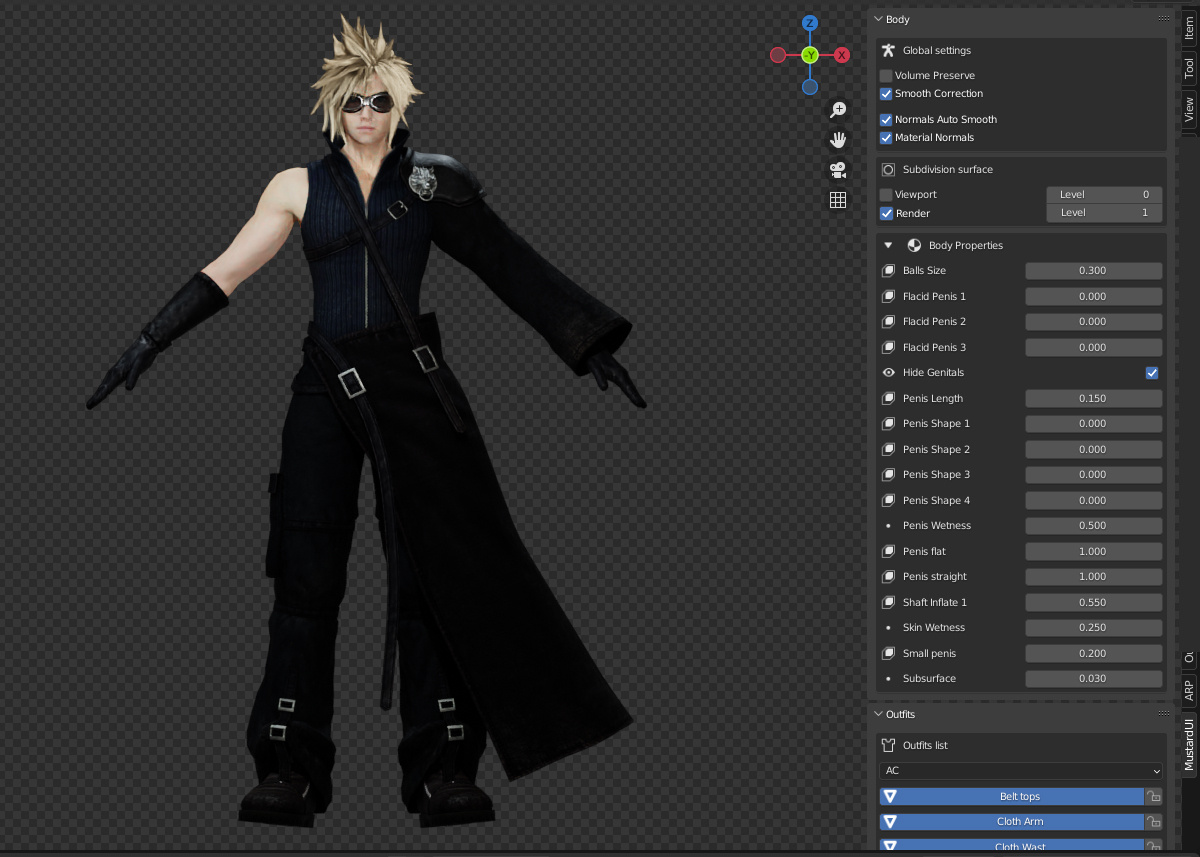Click the zoom magnifier viewport icon
The image size is (1200, 857).
pos(838,110)
